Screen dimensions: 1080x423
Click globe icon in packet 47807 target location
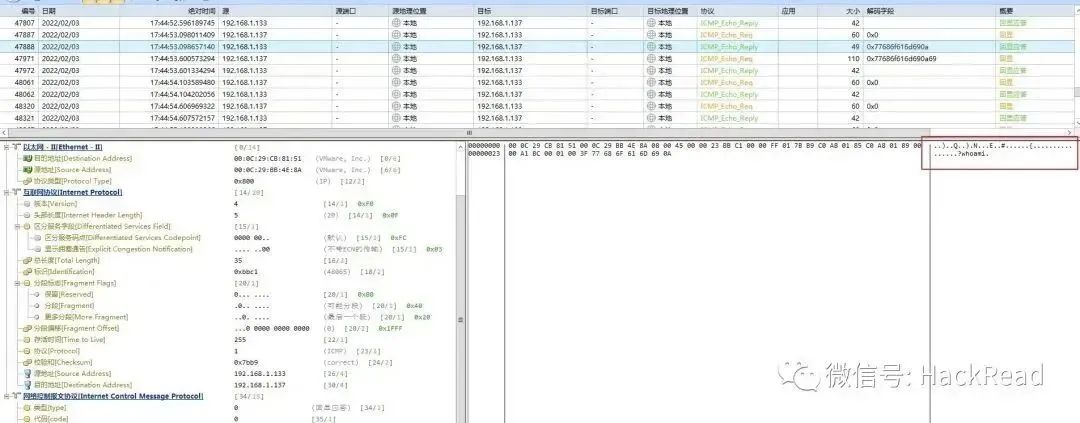click(x=651, y=23)
